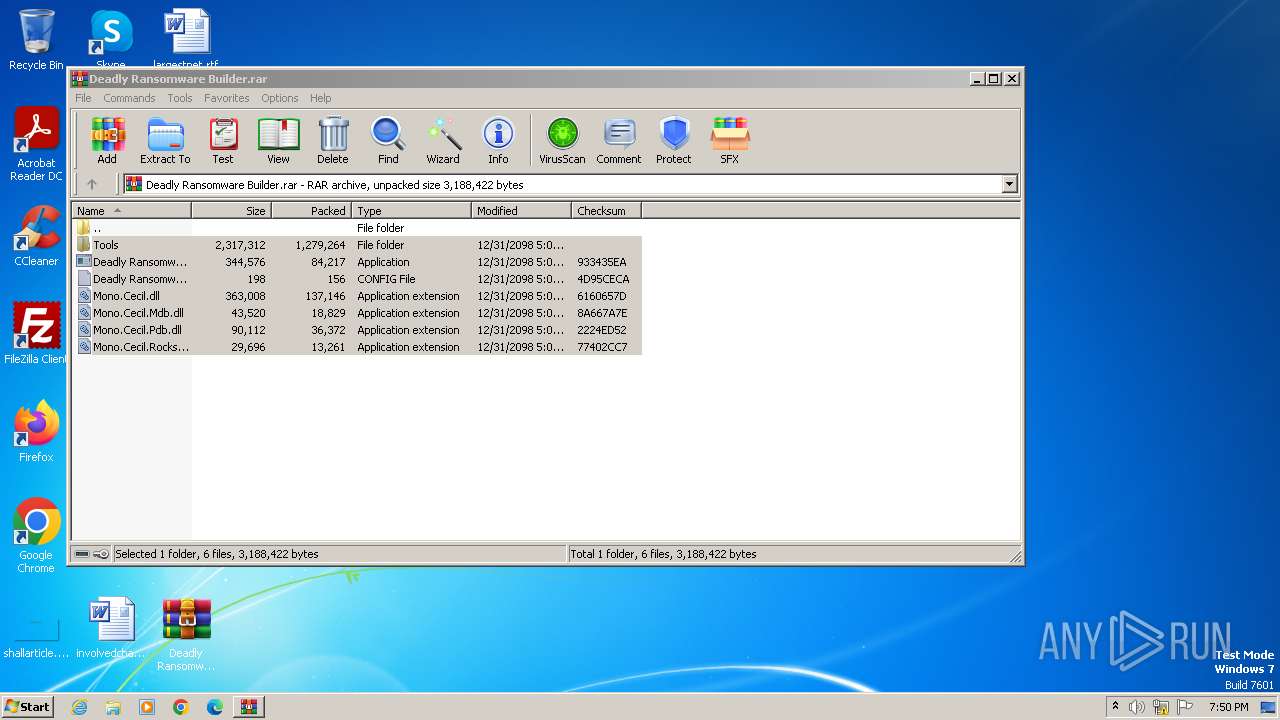The image size is (1280, 720).
Task: Click the Delete trash can icon
Action: pos(333,140)
